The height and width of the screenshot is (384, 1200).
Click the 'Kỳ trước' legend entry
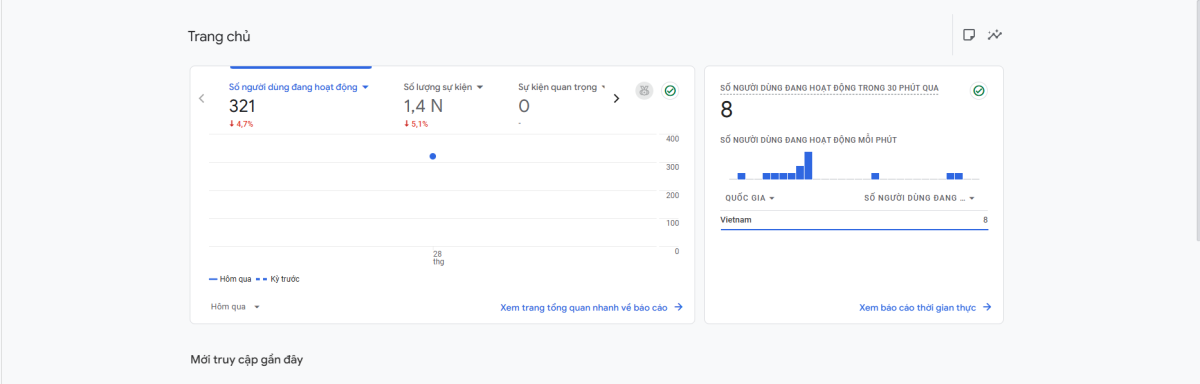[277, 279]
